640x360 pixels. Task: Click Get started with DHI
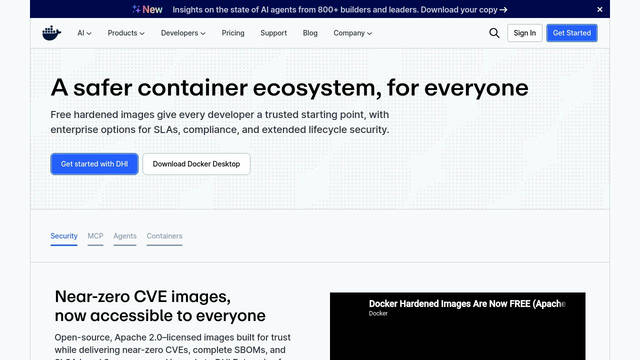[94, 164]
